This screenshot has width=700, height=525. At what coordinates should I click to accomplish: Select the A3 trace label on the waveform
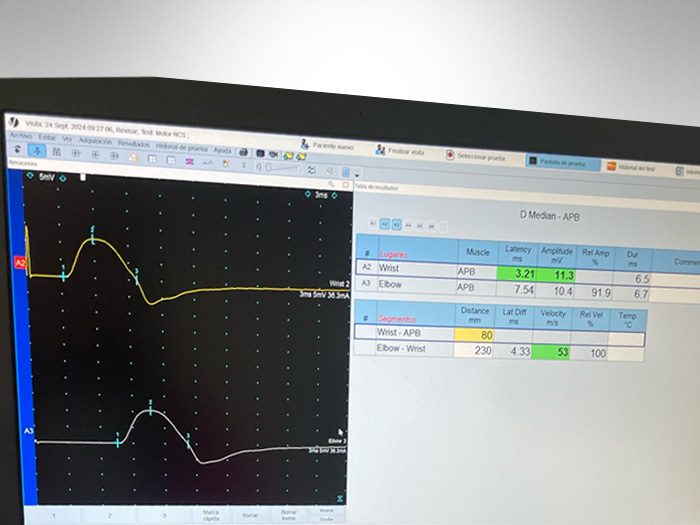point(29,431)
